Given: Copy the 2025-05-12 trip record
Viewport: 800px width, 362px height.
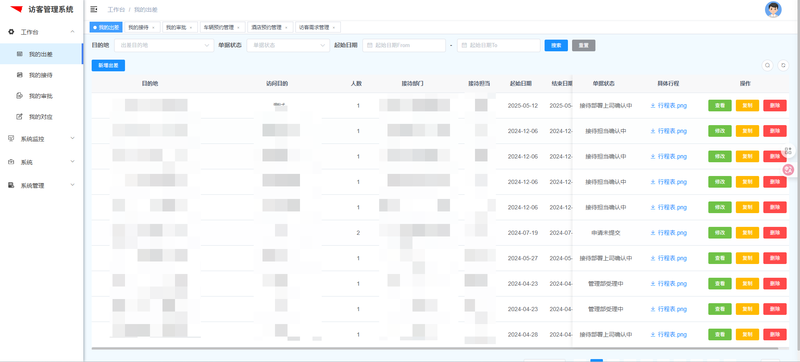Looking at the screenshot, I should click(x=747, y=106).
